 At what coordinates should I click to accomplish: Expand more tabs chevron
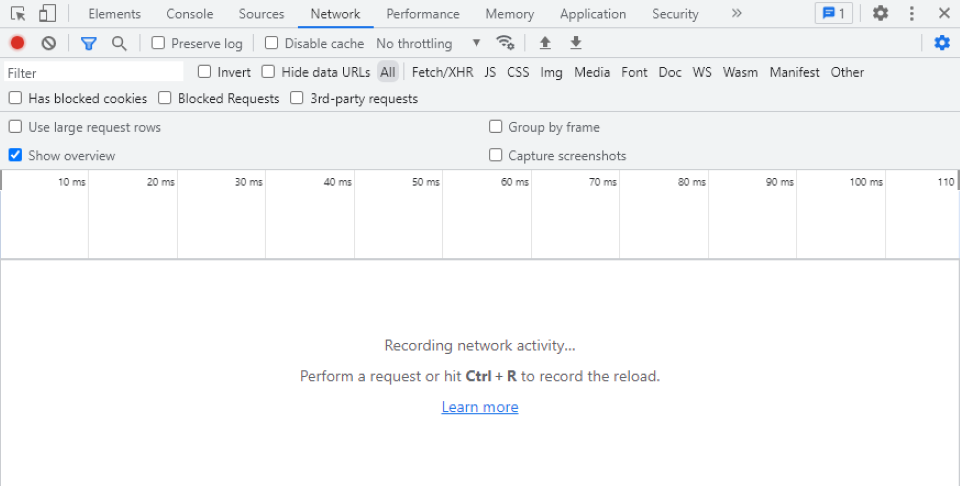[737, 14]
